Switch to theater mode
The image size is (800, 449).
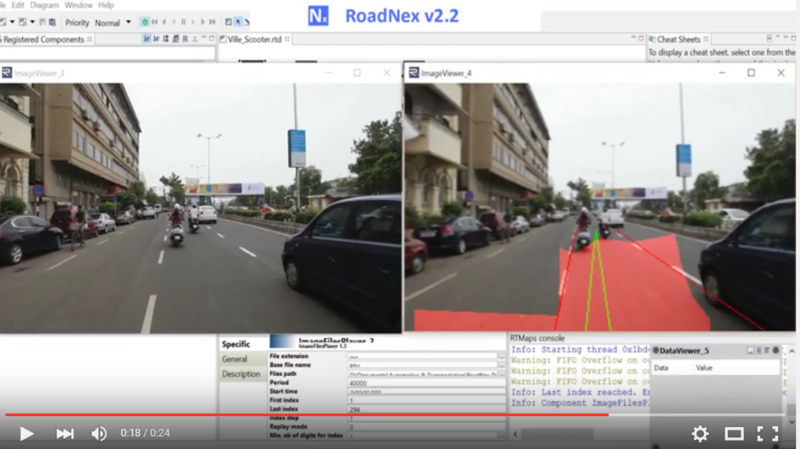tap(734, 434)
